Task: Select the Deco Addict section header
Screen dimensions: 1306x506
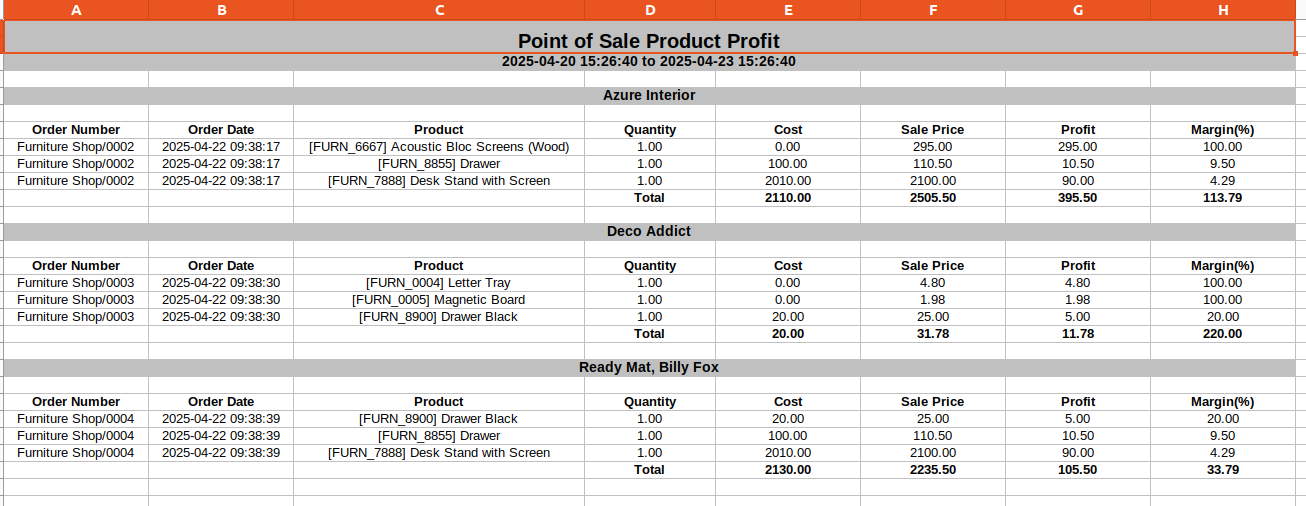Action: click(649, 232)
